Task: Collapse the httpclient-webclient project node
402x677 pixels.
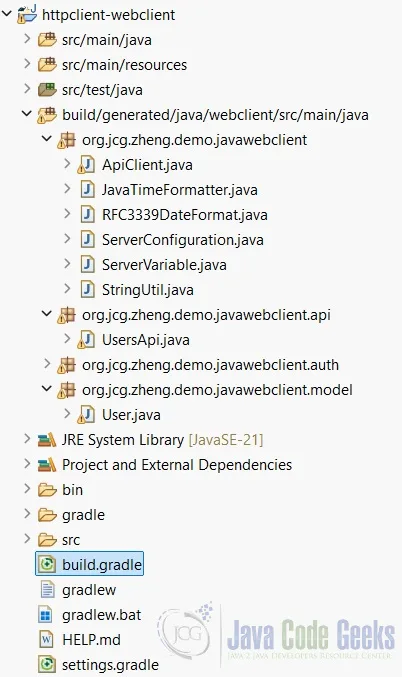Action: pyautogui.click(x=7, y=14)
